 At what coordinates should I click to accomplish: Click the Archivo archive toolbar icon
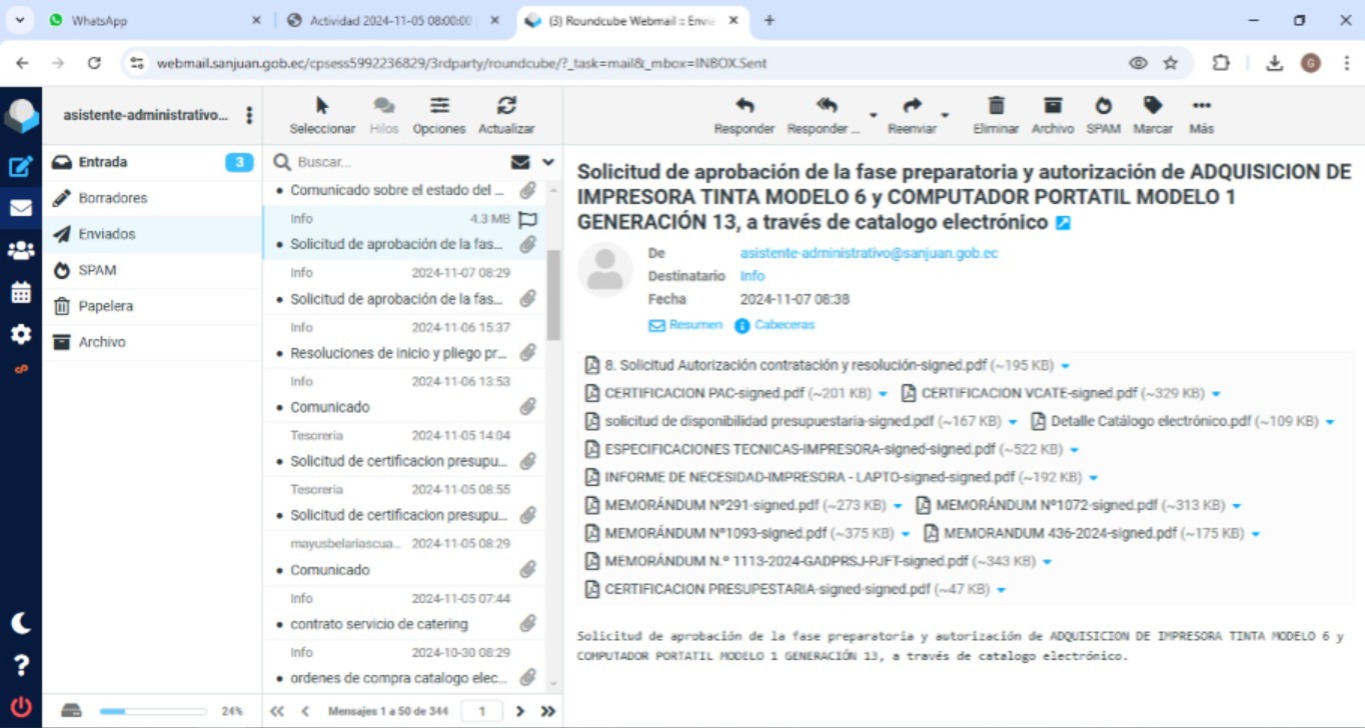[1052, 107]
